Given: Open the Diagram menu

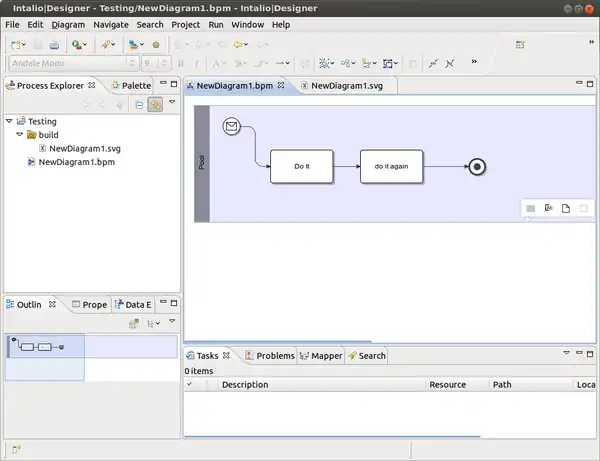Looking at the screenshot, I should (x=68, y=24).
